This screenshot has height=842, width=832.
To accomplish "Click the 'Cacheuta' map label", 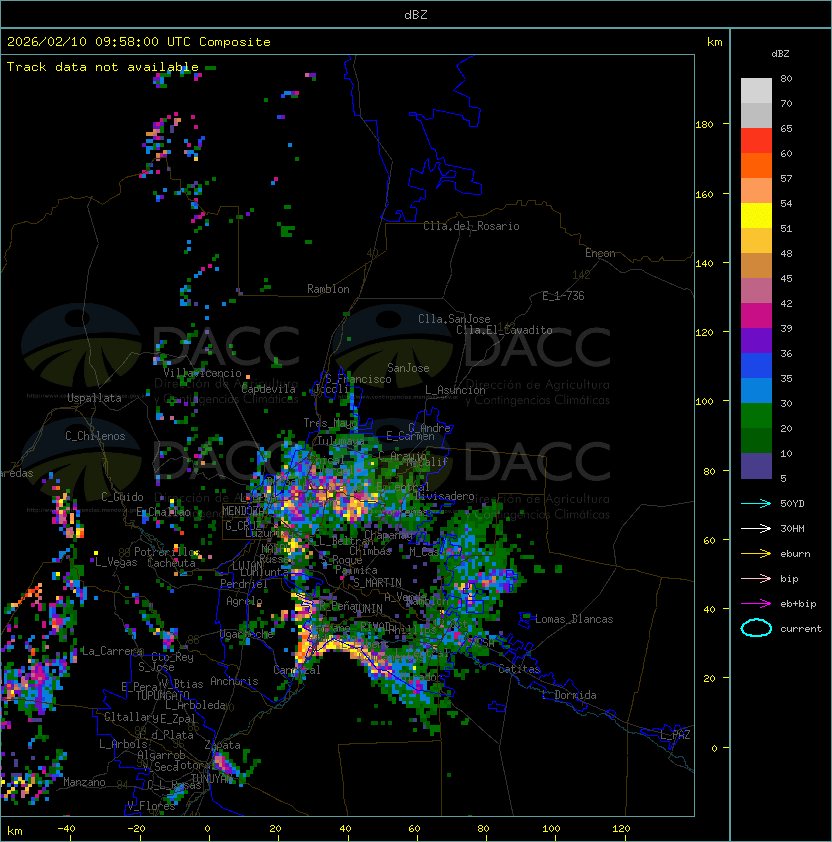I will click(171, 563).
